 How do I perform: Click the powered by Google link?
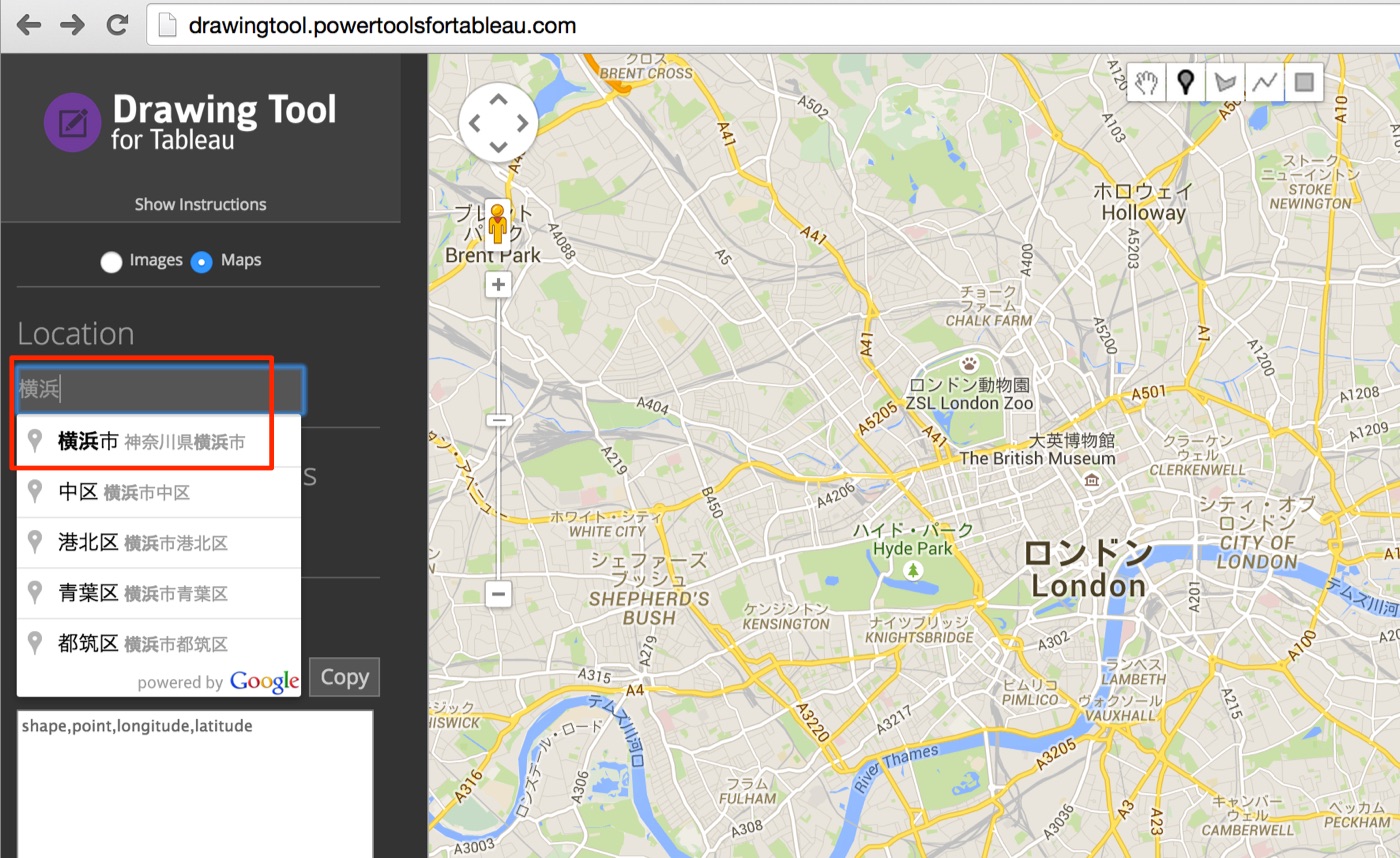(216, 681)
